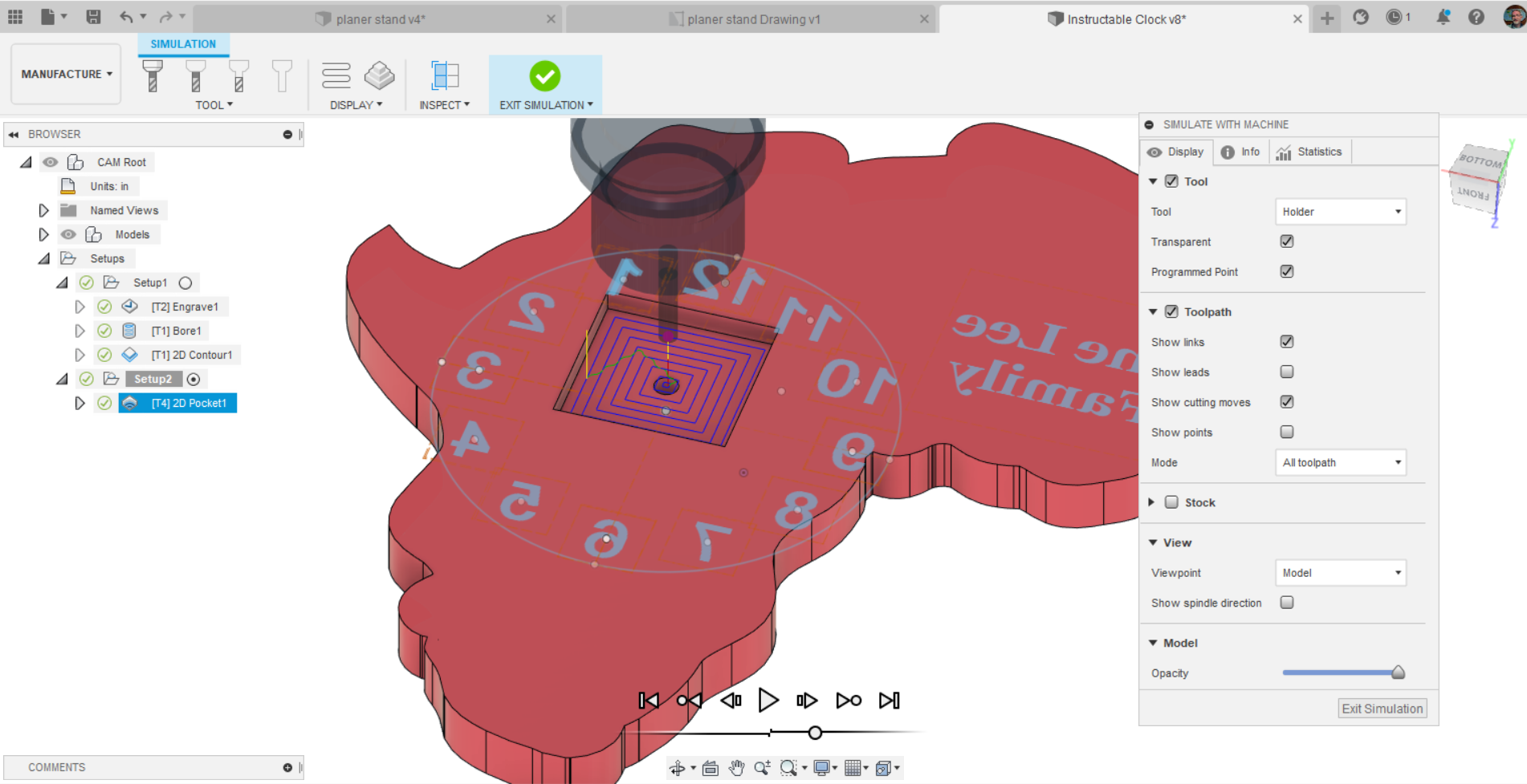Viewport: 1527px width, 784px height.
Task: Open the Manufacture workspace dropdown
Action: pos(67,74)
